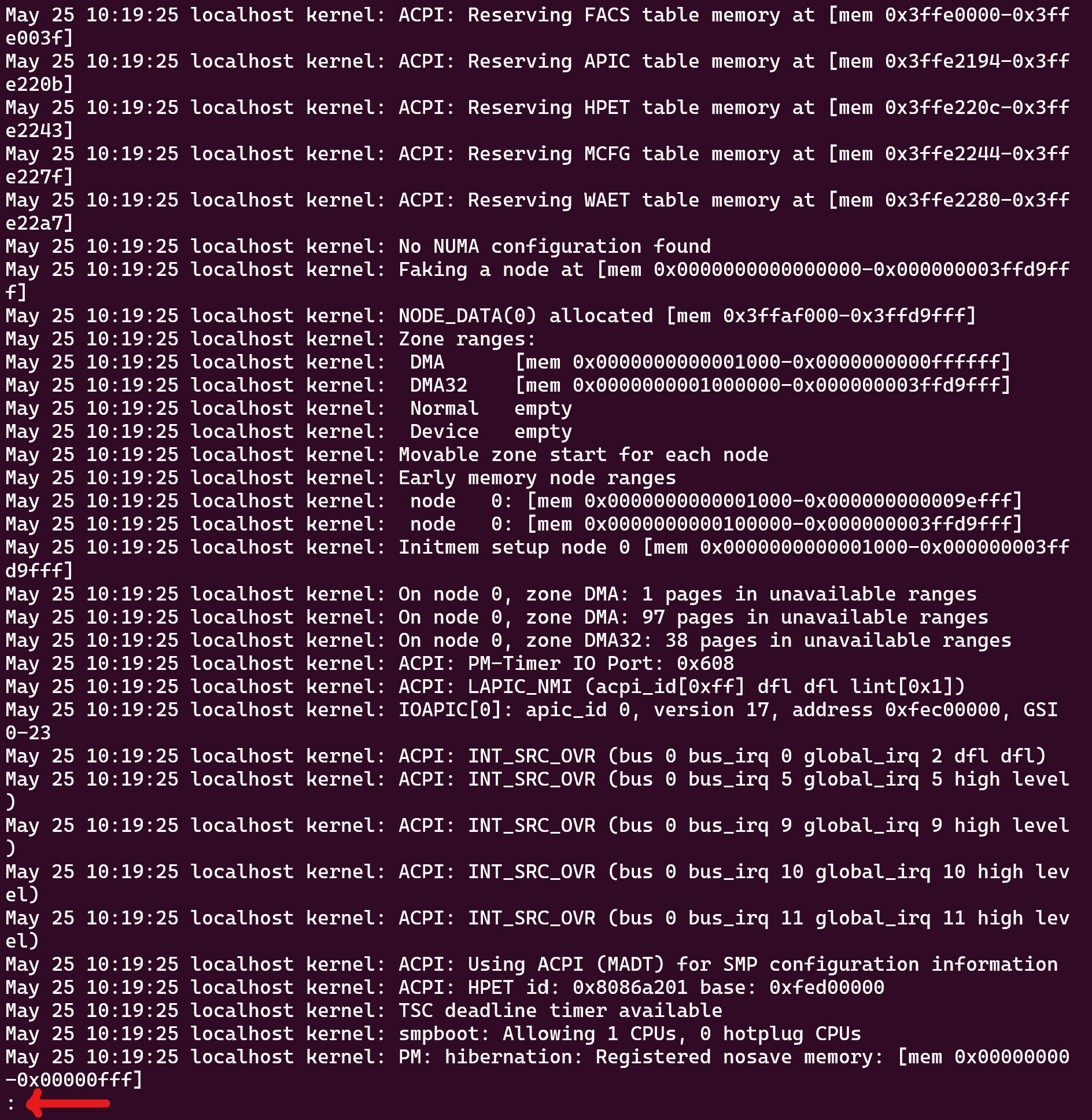The image size is (1092, 1120).
Task: Click the red arrow annotation
Action: (68, 1103)
